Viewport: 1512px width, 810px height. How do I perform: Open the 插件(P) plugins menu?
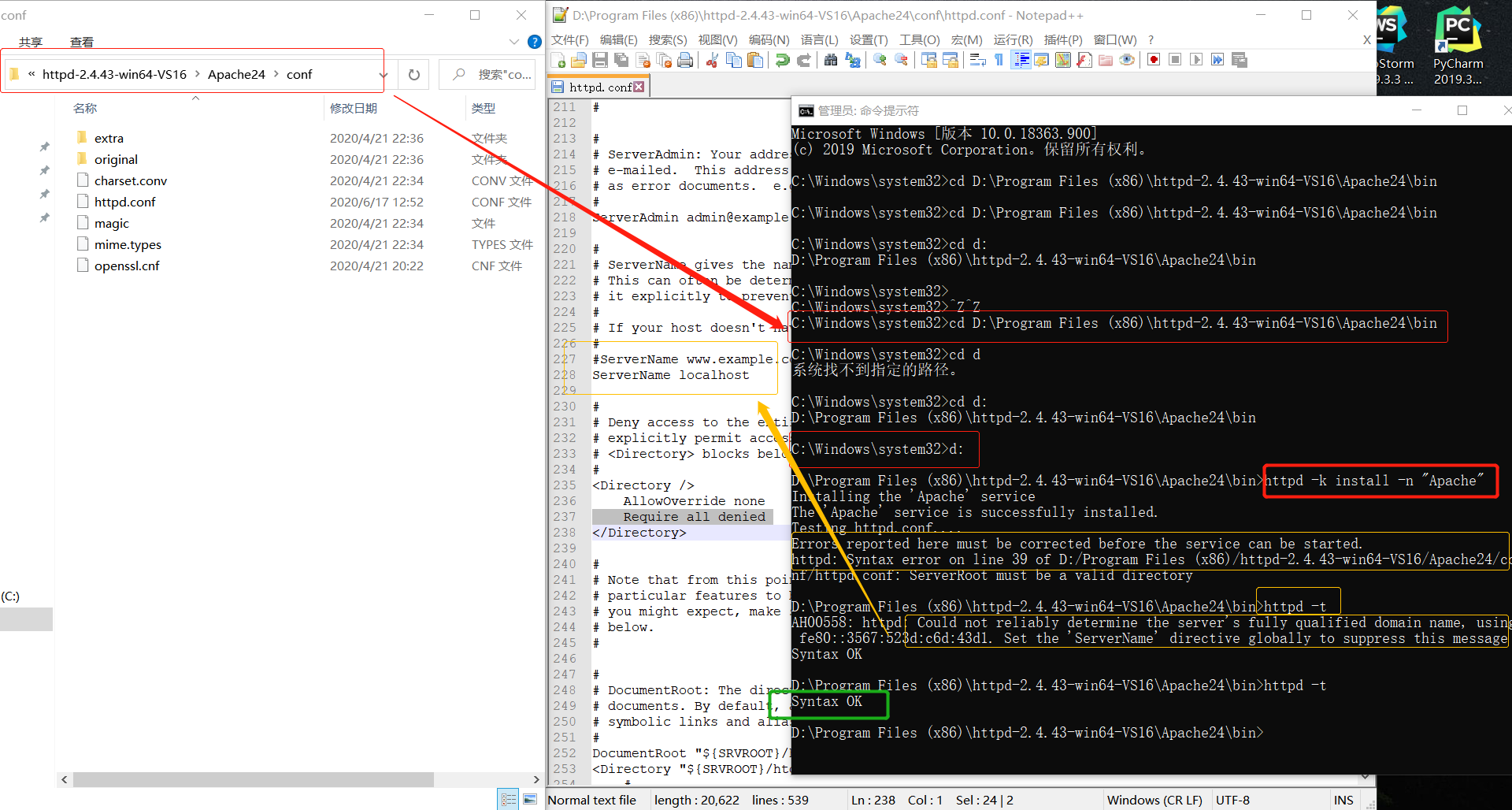tap(1063, 39)
